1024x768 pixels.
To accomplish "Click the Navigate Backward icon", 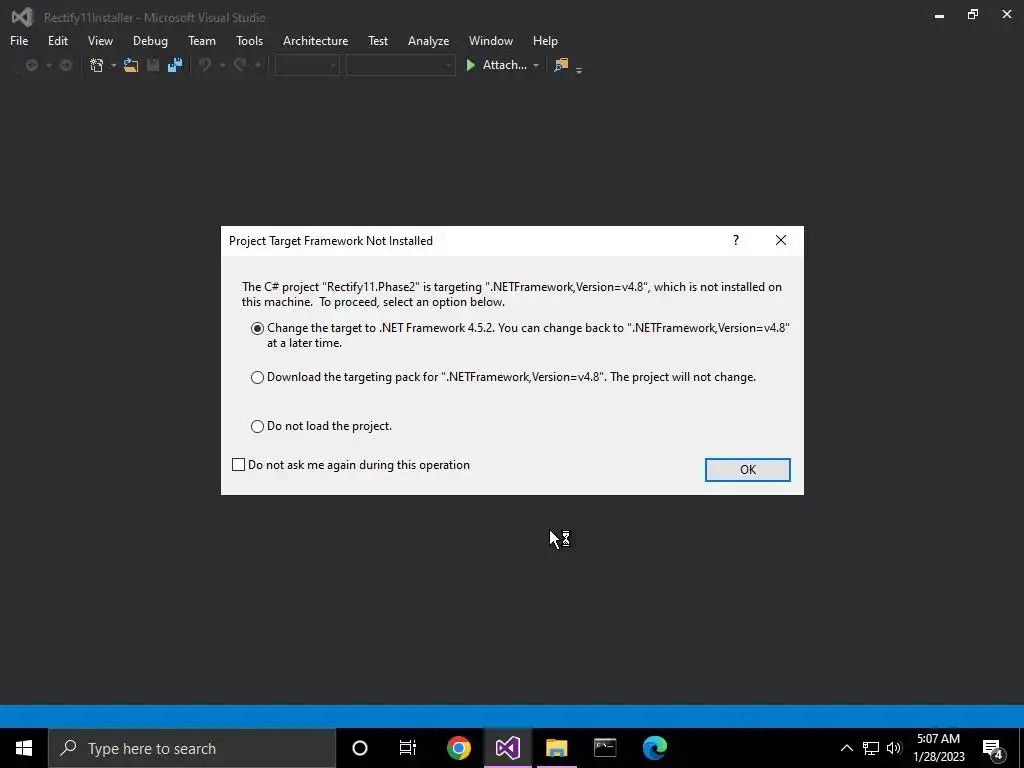I will [31, 65].
